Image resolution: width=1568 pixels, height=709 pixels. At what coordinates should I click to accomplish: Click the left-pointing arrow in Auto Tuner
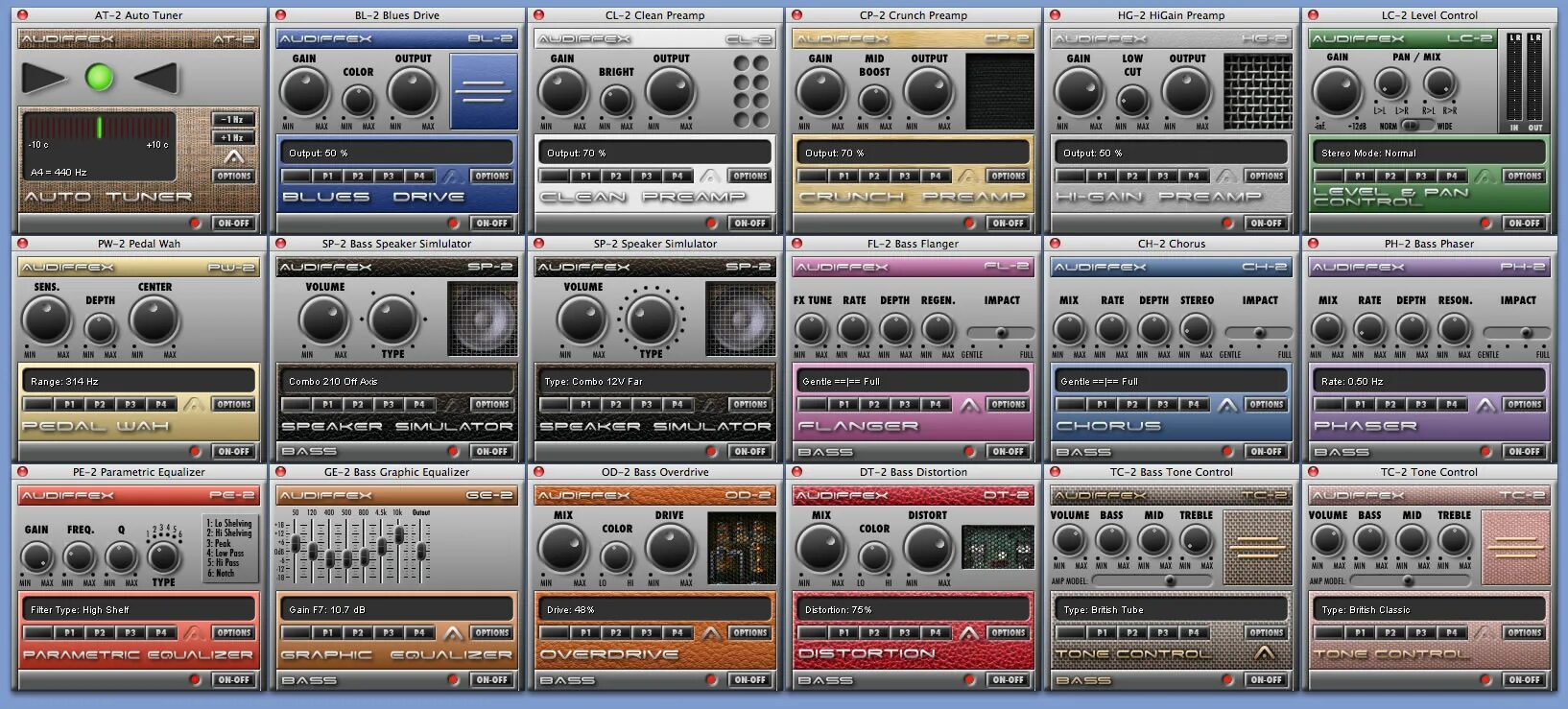[155, 78]
